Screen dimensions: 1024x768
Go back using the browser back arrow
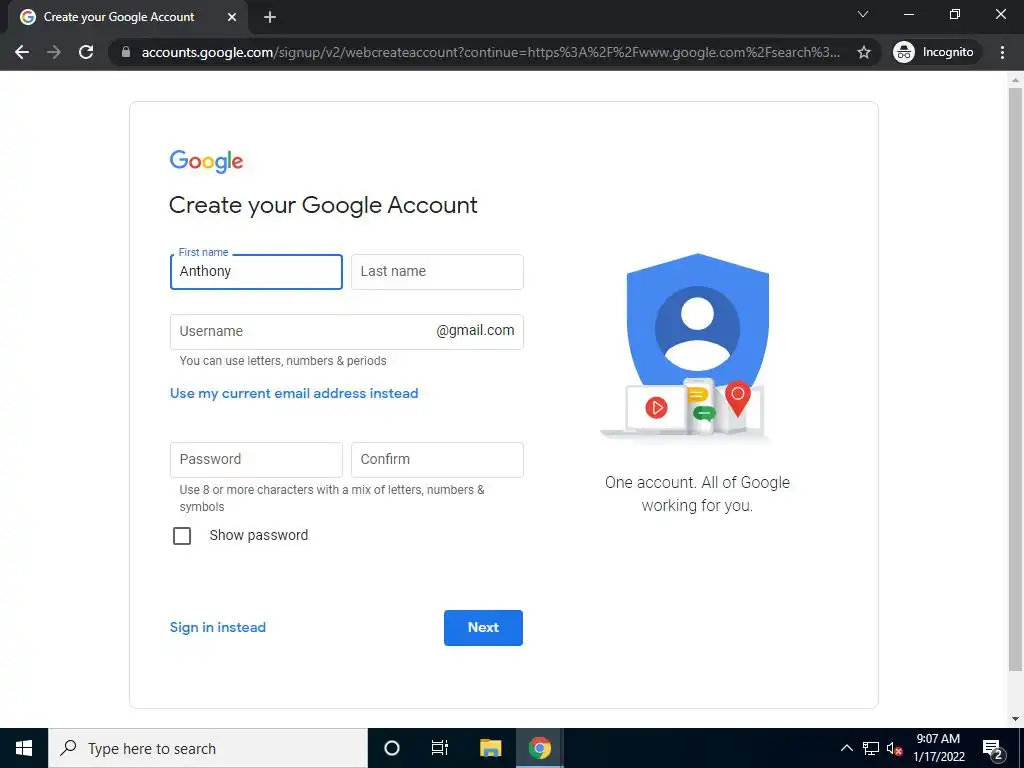tap(22, 52)
